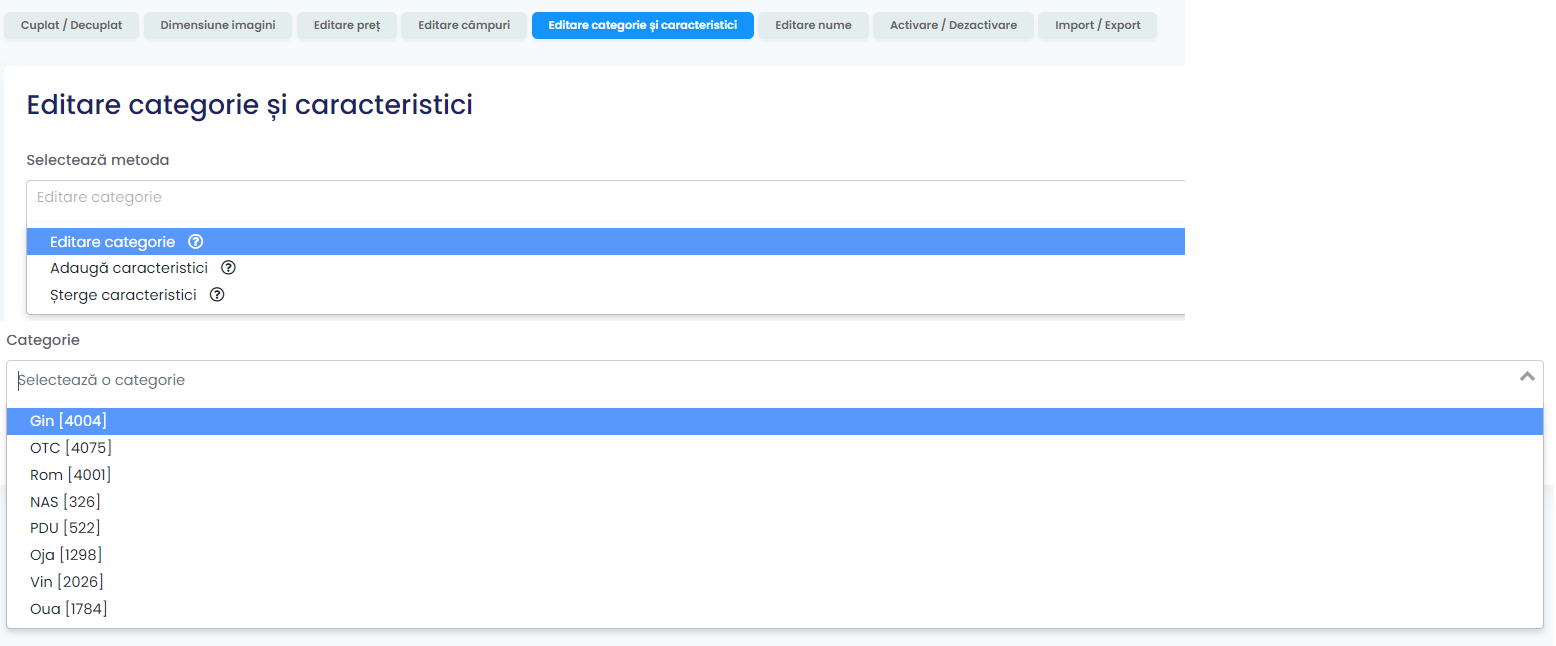The height and width of the screenshot is (646, 1556).
Task: Open the Editare câmpuri tab
Action: coord(464,25)
